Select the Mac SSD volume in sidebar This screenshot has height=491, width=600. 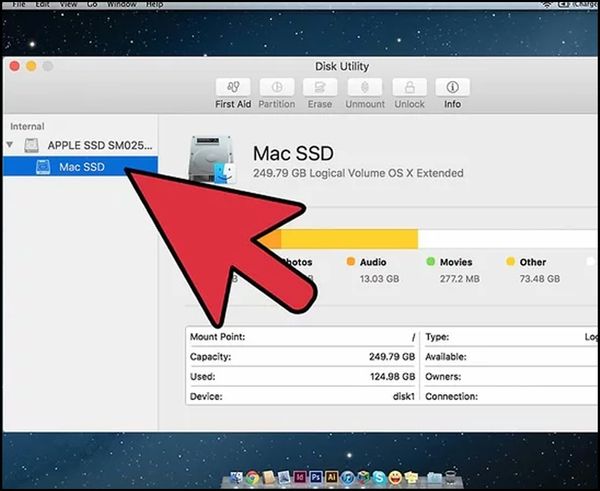point(82,166)
